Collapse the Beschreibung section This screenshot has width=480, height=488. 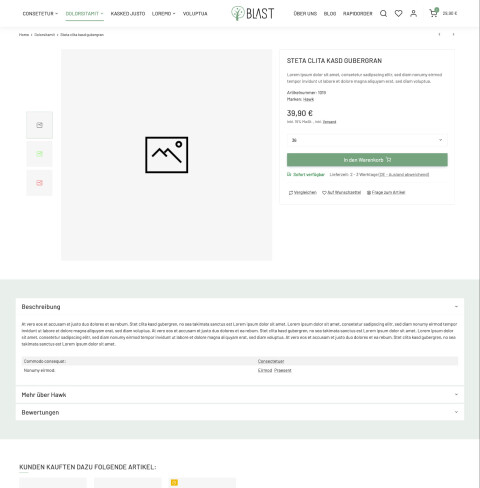240,307
